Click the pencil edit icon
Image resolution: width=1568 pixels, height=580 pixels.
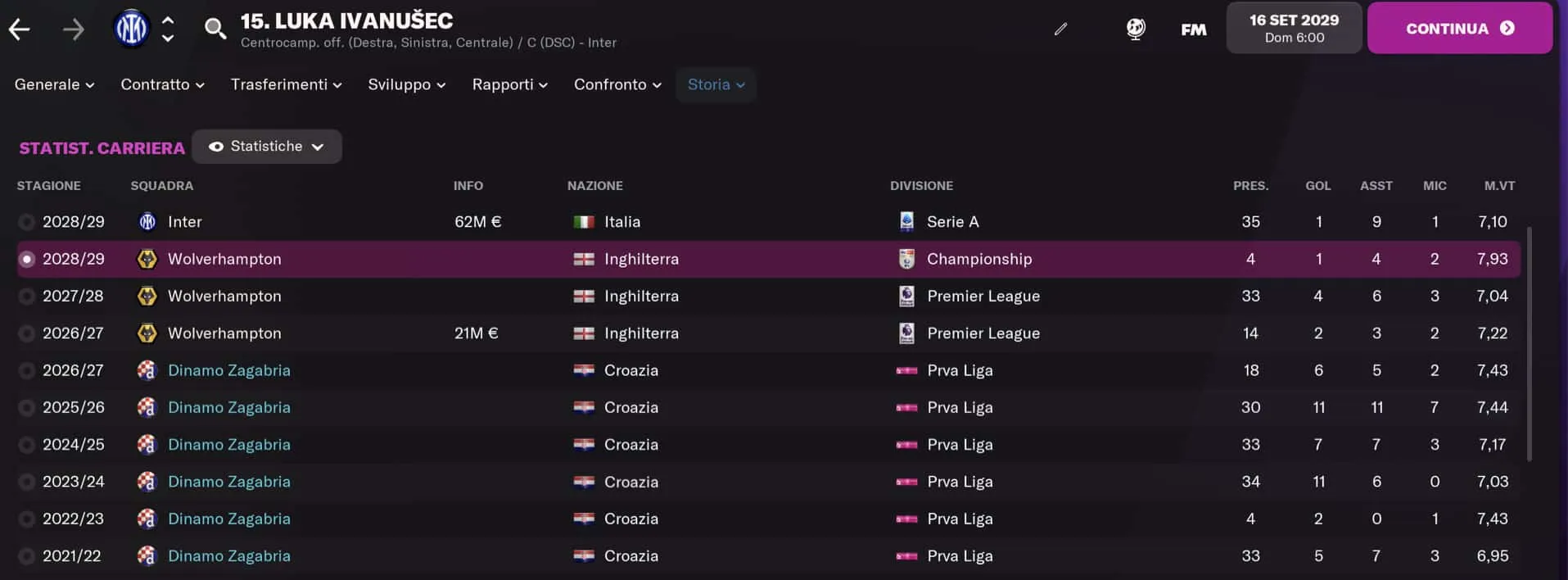[x=1060, y=29]
